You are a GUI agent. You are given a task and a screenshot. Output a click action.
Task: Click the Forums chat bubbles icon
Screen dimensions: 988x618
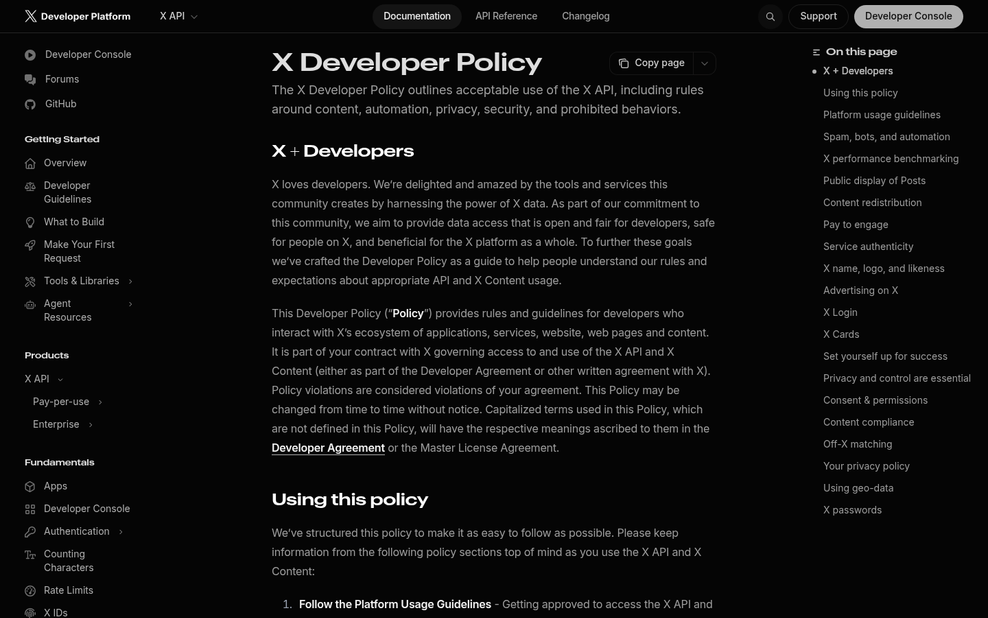coord(30,79)
